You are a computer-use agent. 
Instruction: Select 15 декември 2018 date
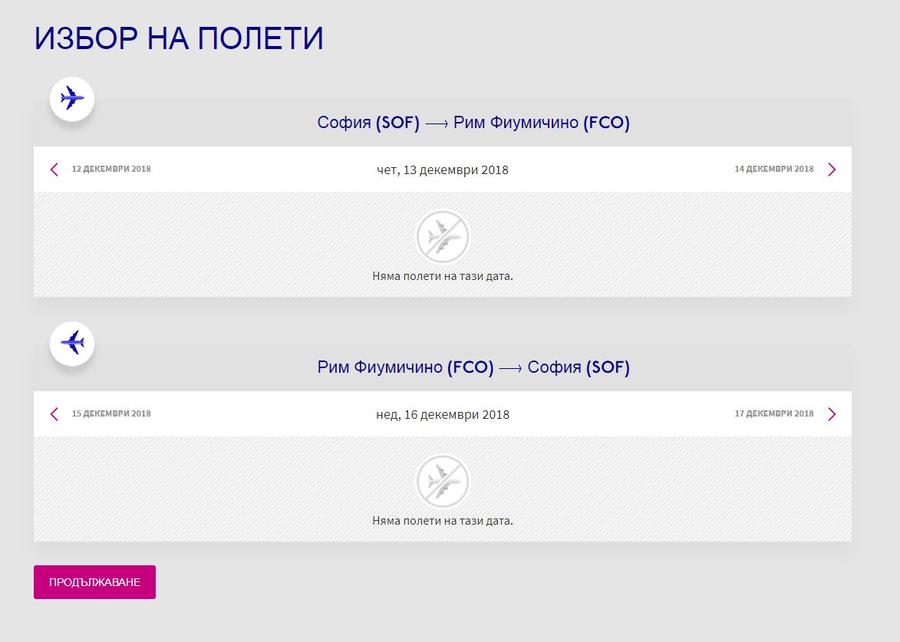tap(111, 414)
